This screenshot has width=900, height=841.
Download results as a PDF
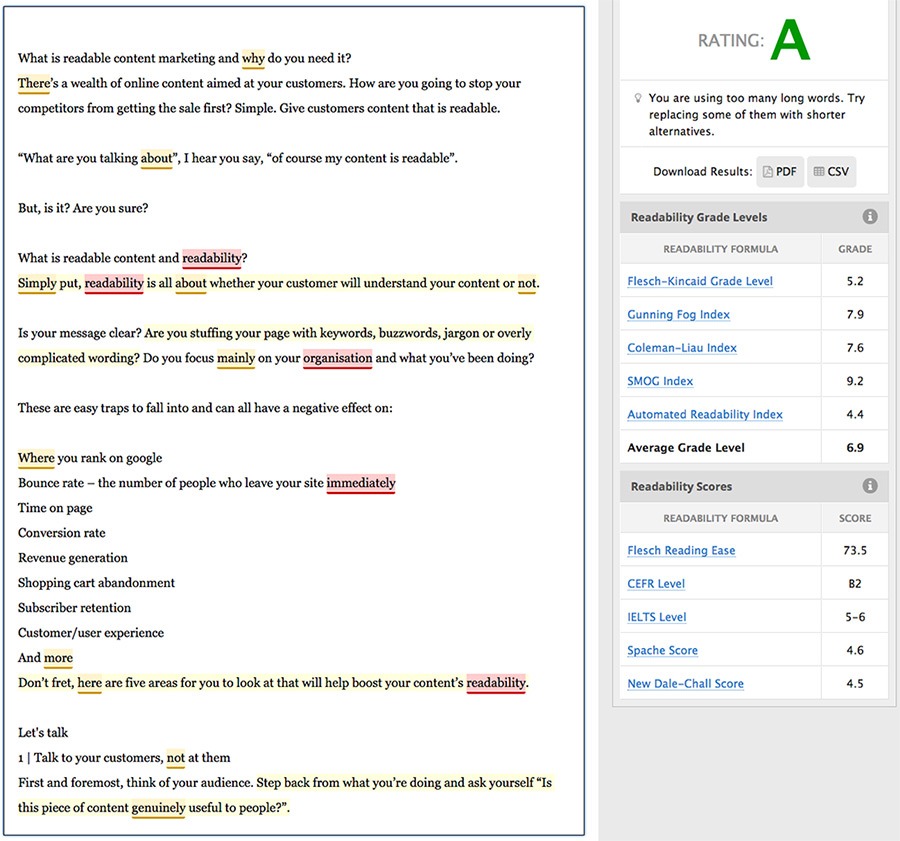(780, 171)
